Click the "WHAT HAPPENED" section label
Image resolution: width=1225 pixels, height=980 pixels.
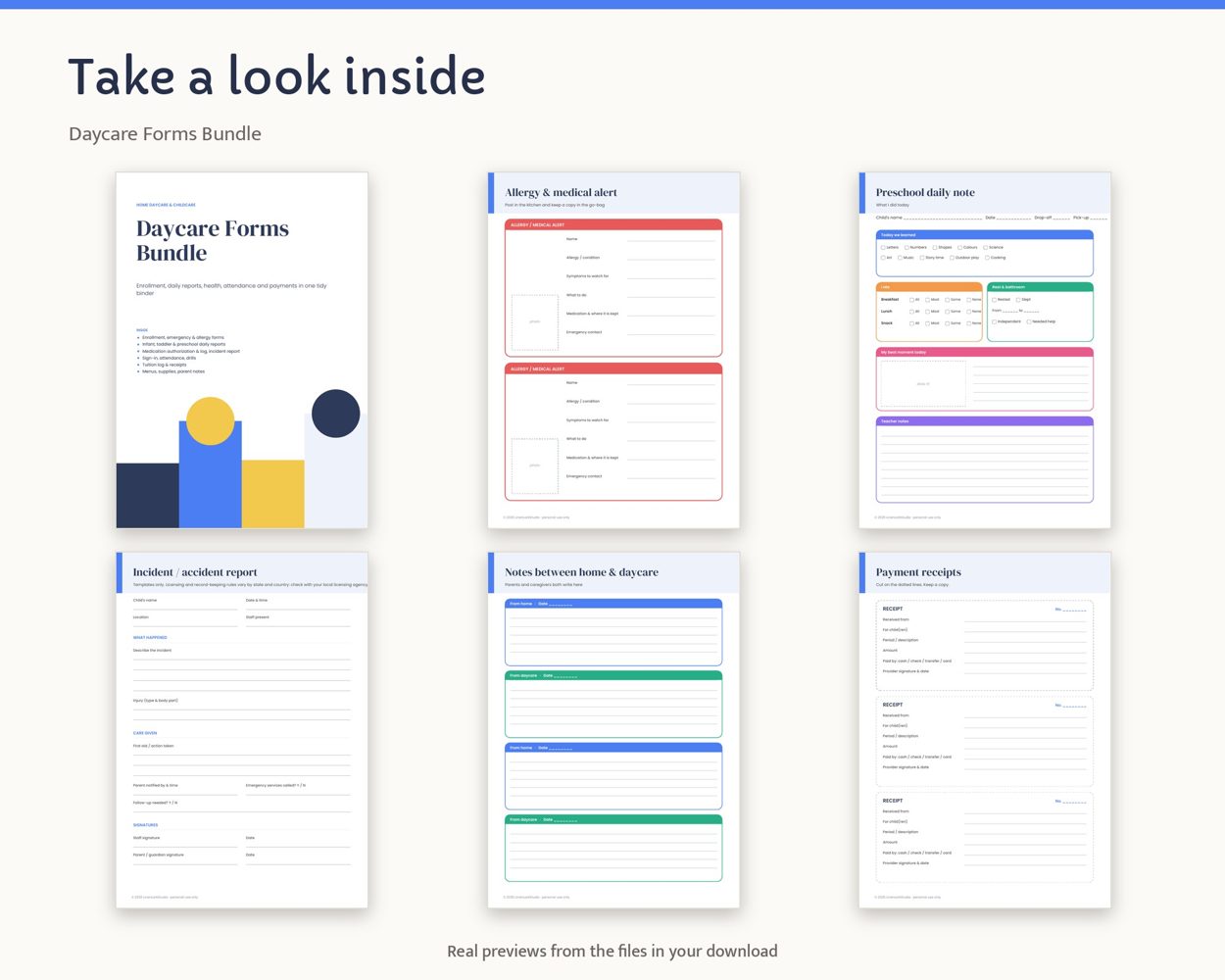click(150, 637)
